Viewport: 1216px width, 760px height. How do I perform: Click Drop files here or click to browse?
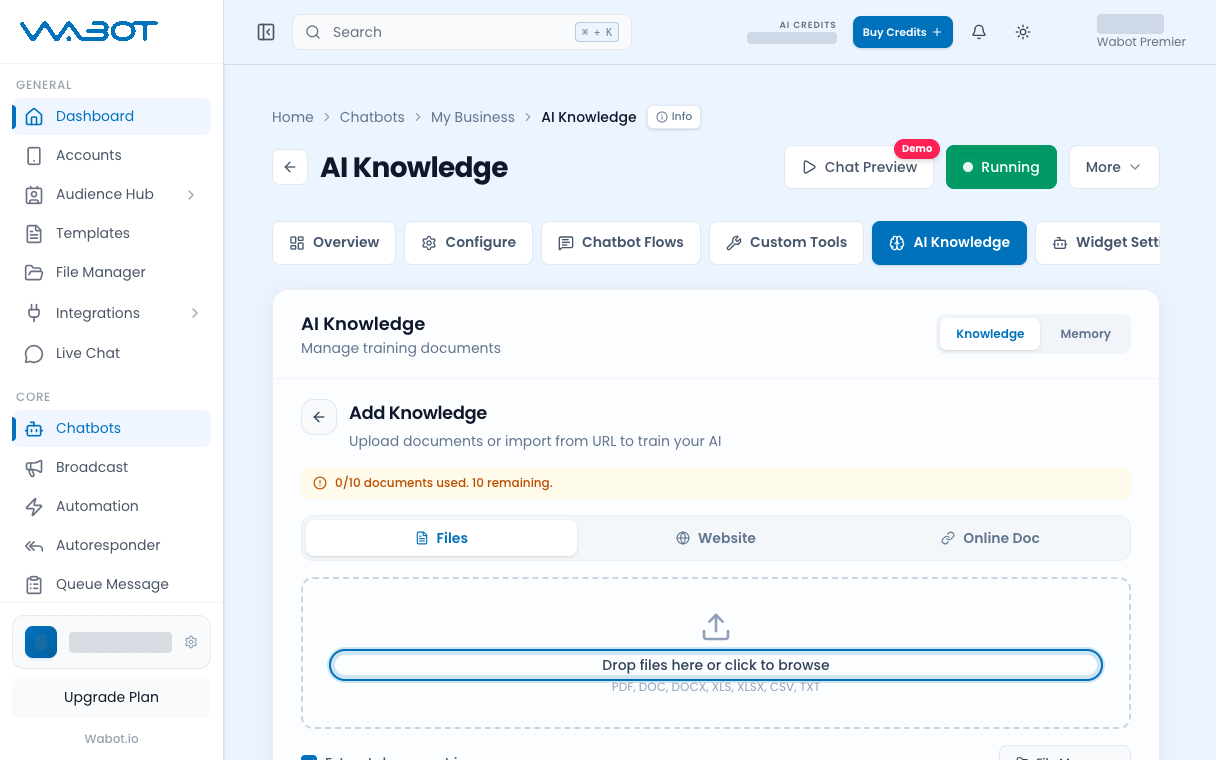tap(716, 665)
